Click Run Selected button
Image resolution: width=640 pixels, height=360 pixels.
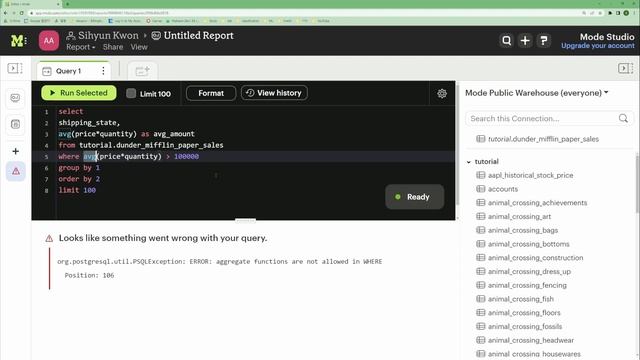(79, 93)
